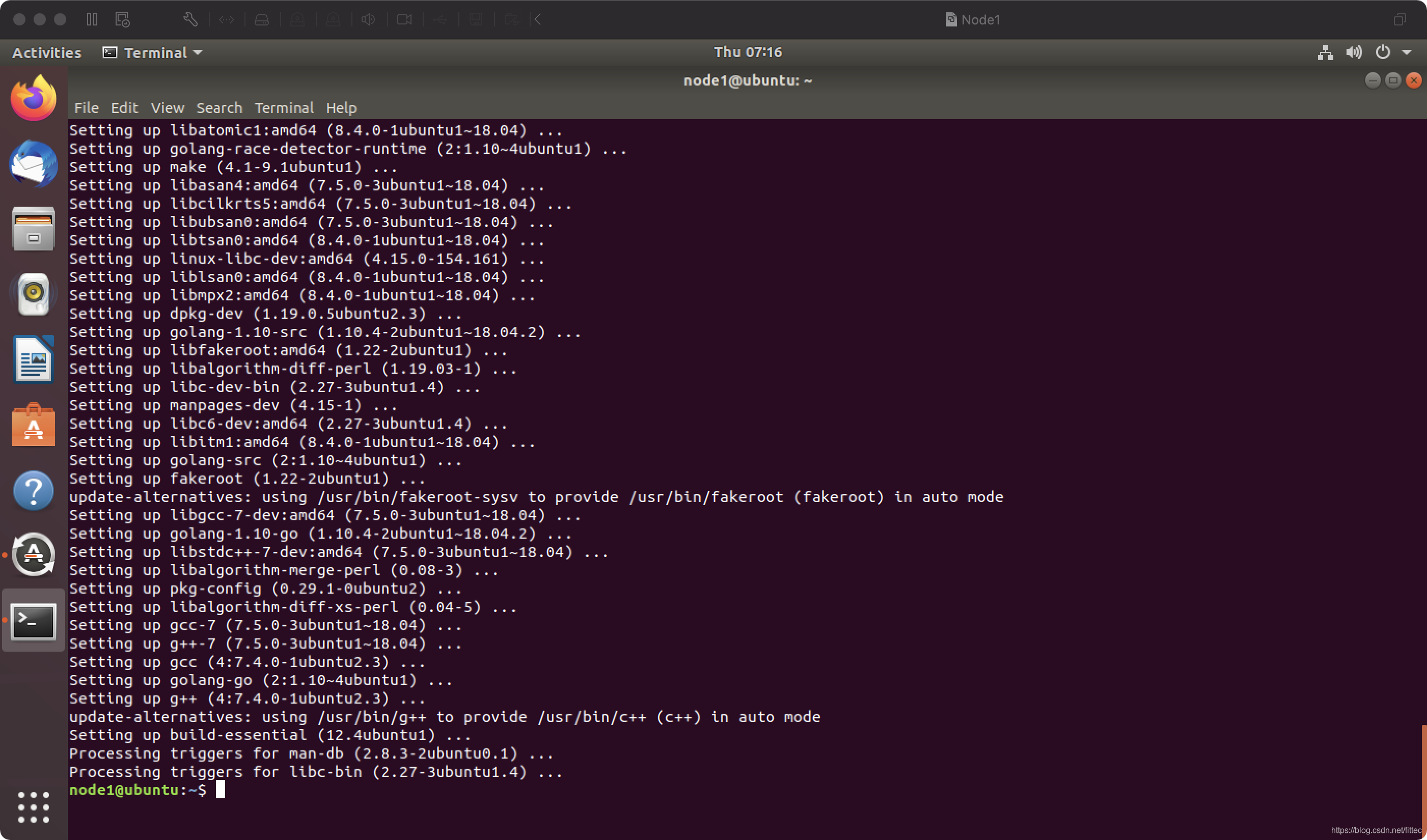1427x840 pixels.
Task: Pause the Node1 virtual machine
Action: click(92, 20)
